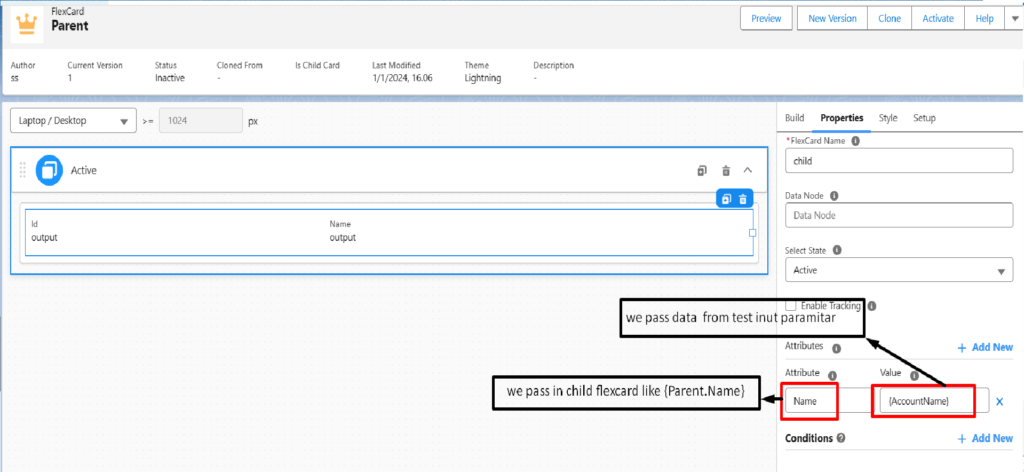Select the child card resize handle square
This screenshot has width=1024, height=472.
point(752,232)
